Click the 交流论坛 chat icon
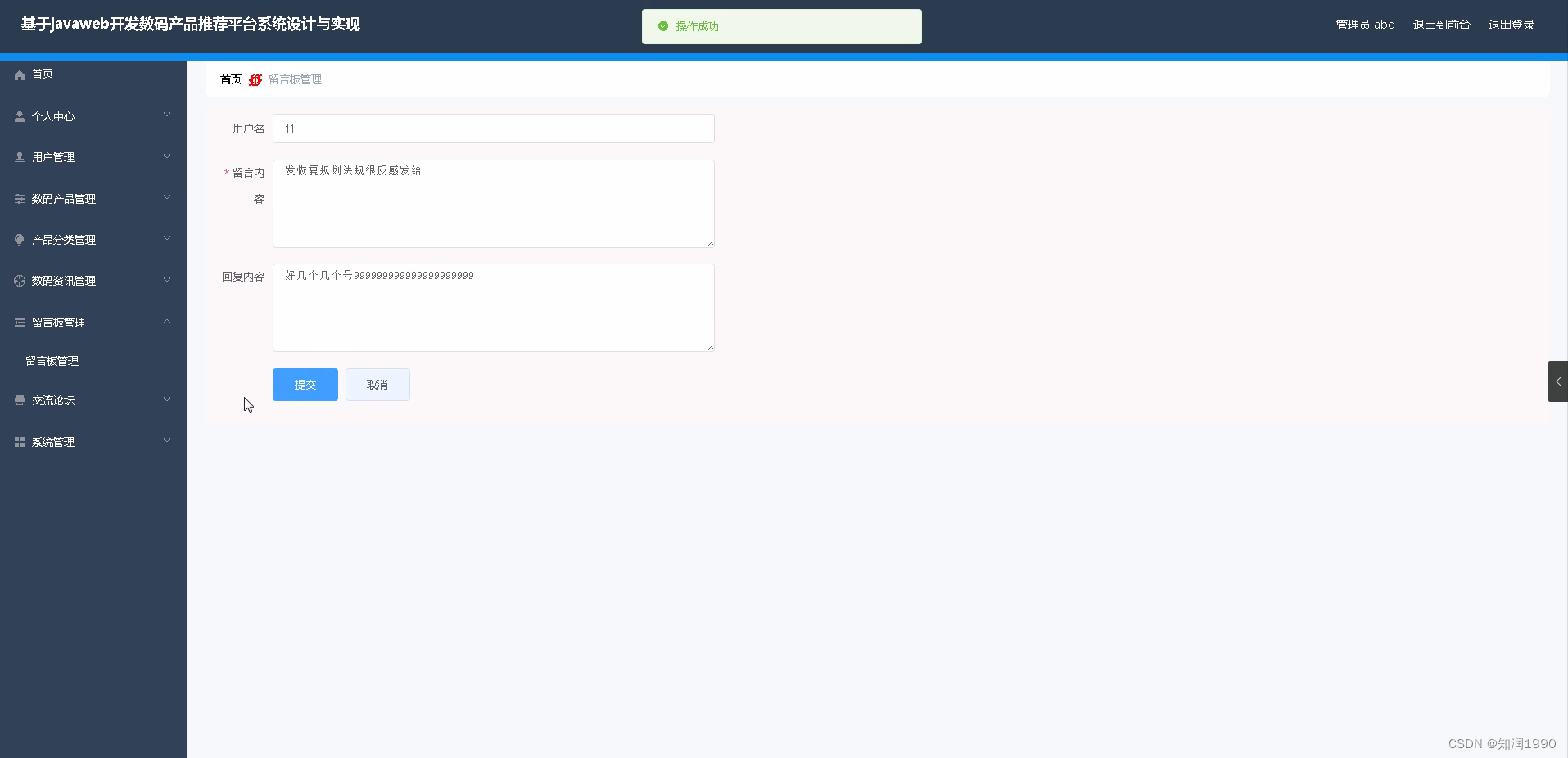Image resolution: width=1568 pixels, height=758 pixels. (x=18, y=400)
